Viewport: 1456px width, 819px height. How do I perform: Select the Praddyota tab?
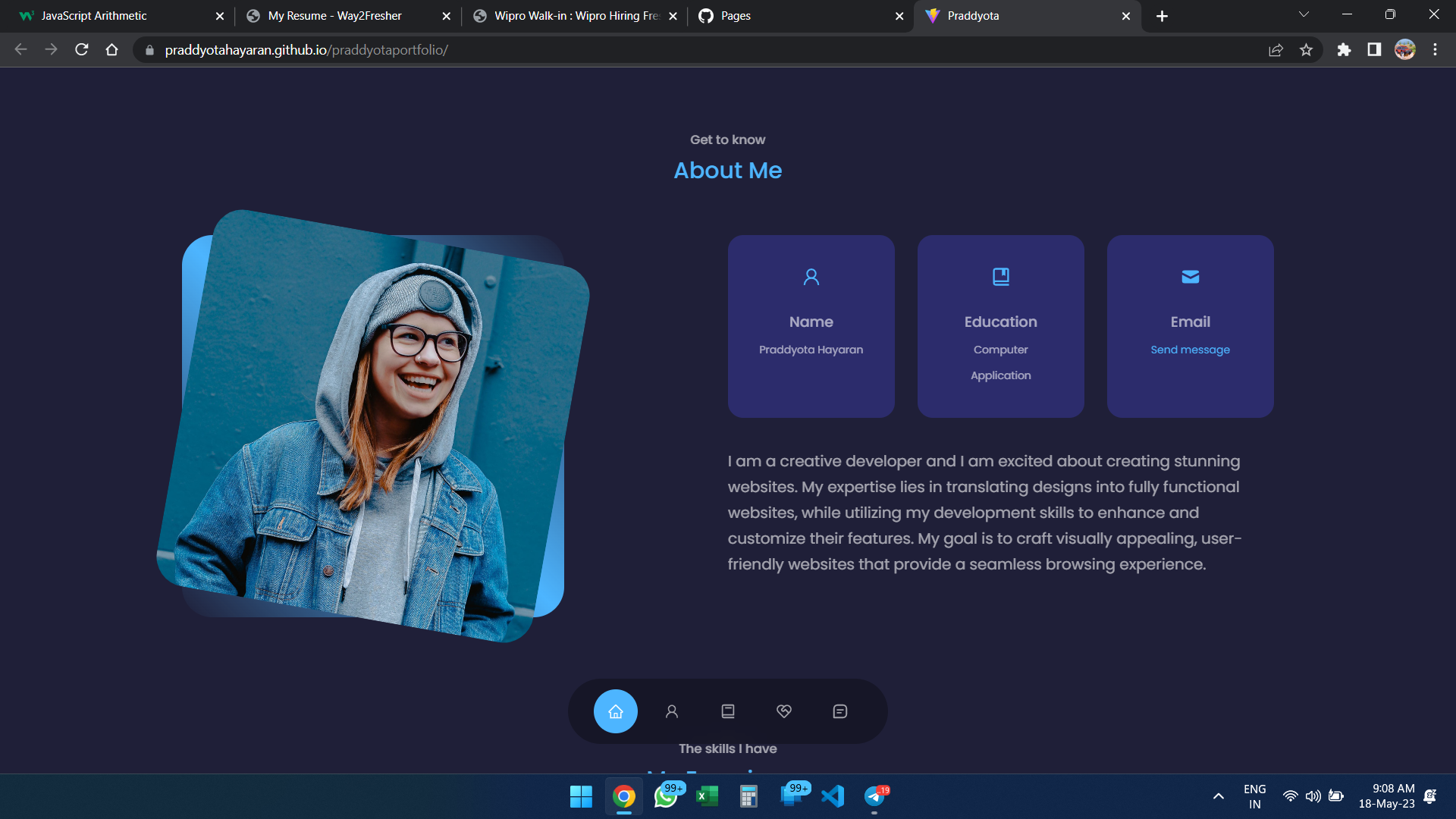[1028, 16]
